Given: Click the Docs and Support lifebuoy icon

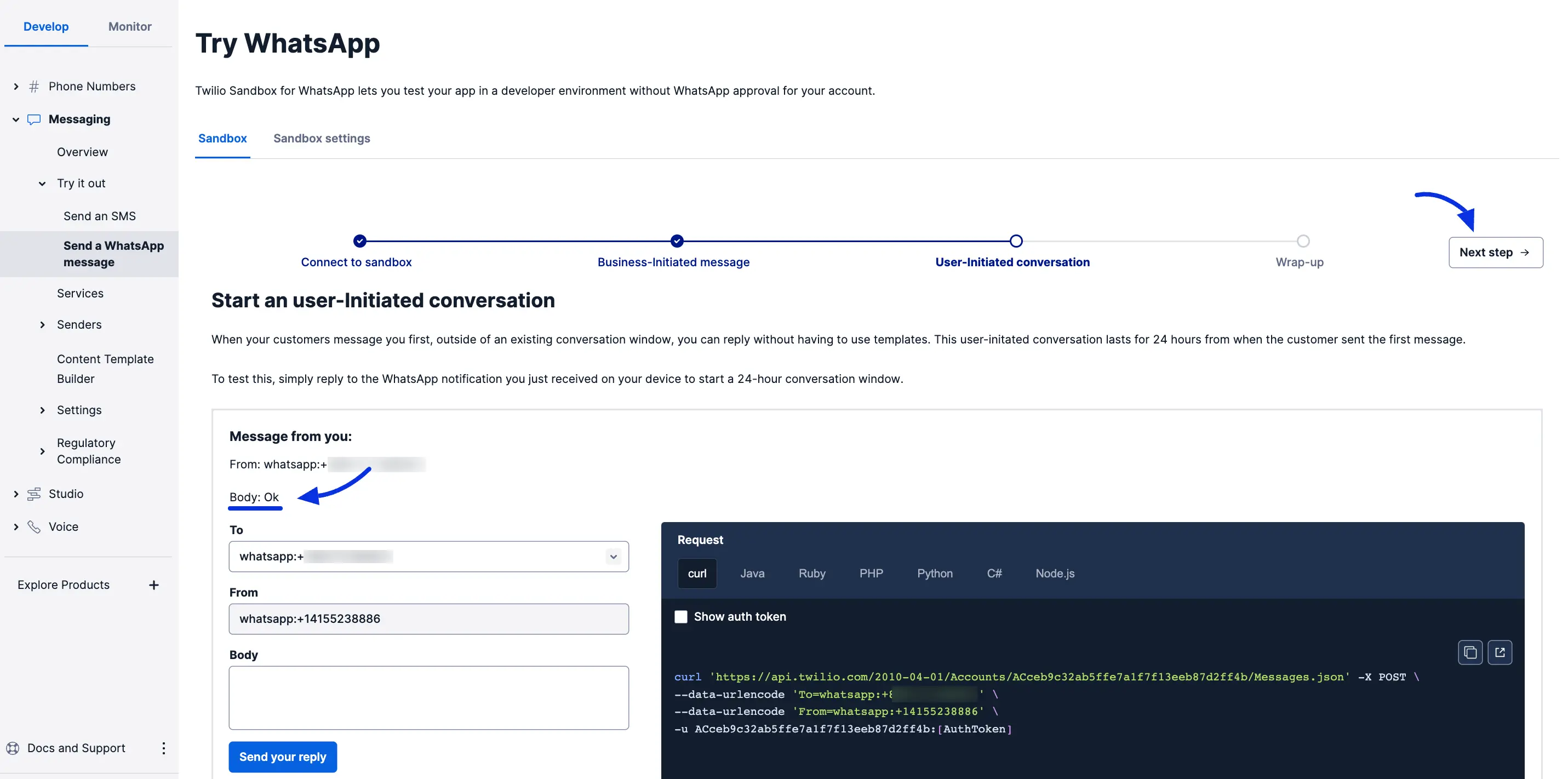Looking at the screenshot, I should click(13, 748).
